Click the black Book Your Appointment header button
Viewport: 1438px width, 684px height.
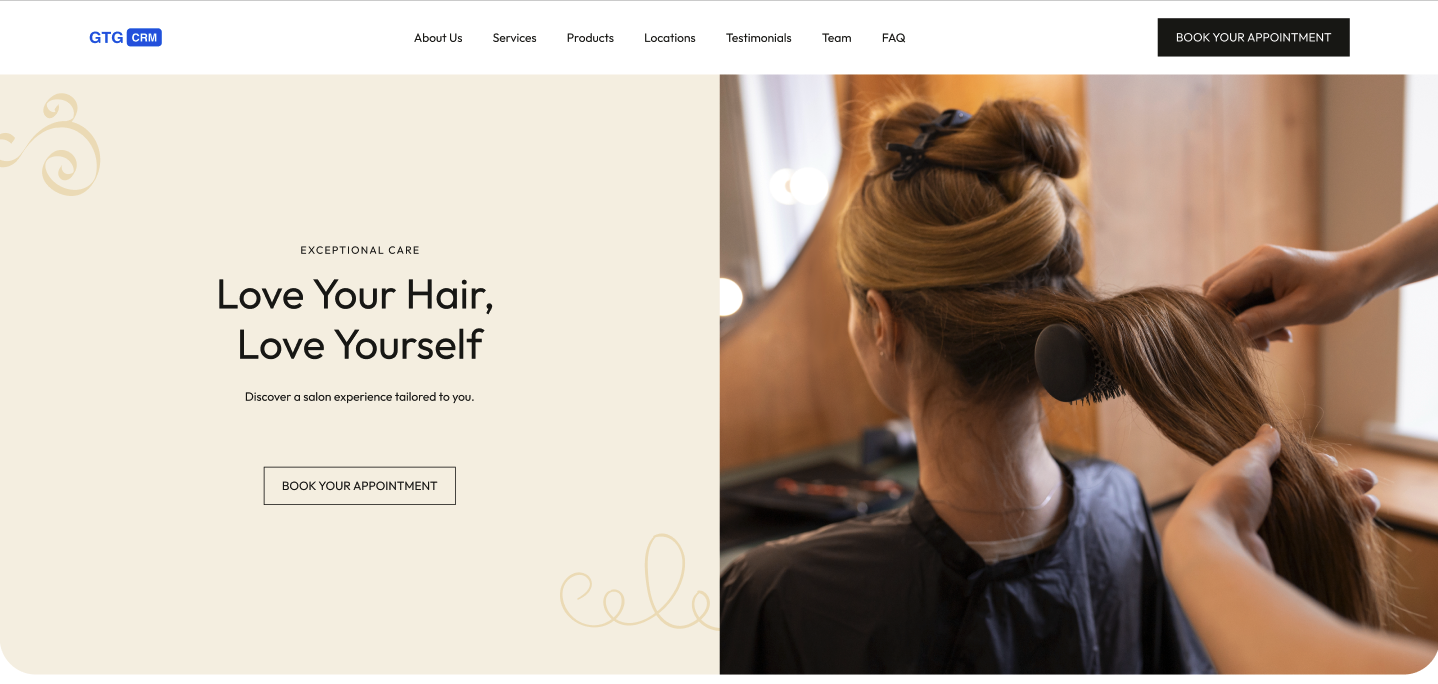click(x=1253, y=37)
